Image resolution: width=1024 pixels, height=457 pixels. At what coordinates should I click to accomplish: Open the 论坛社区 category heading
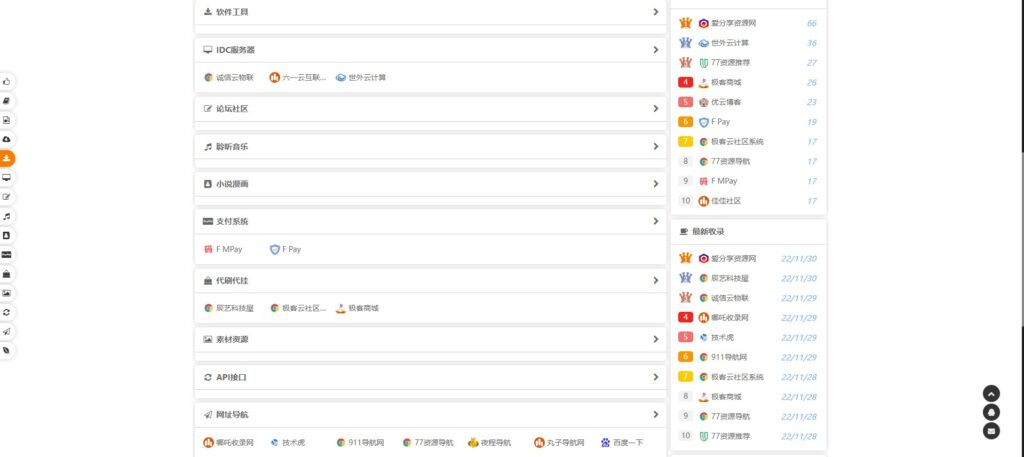[x=231, y=109]
